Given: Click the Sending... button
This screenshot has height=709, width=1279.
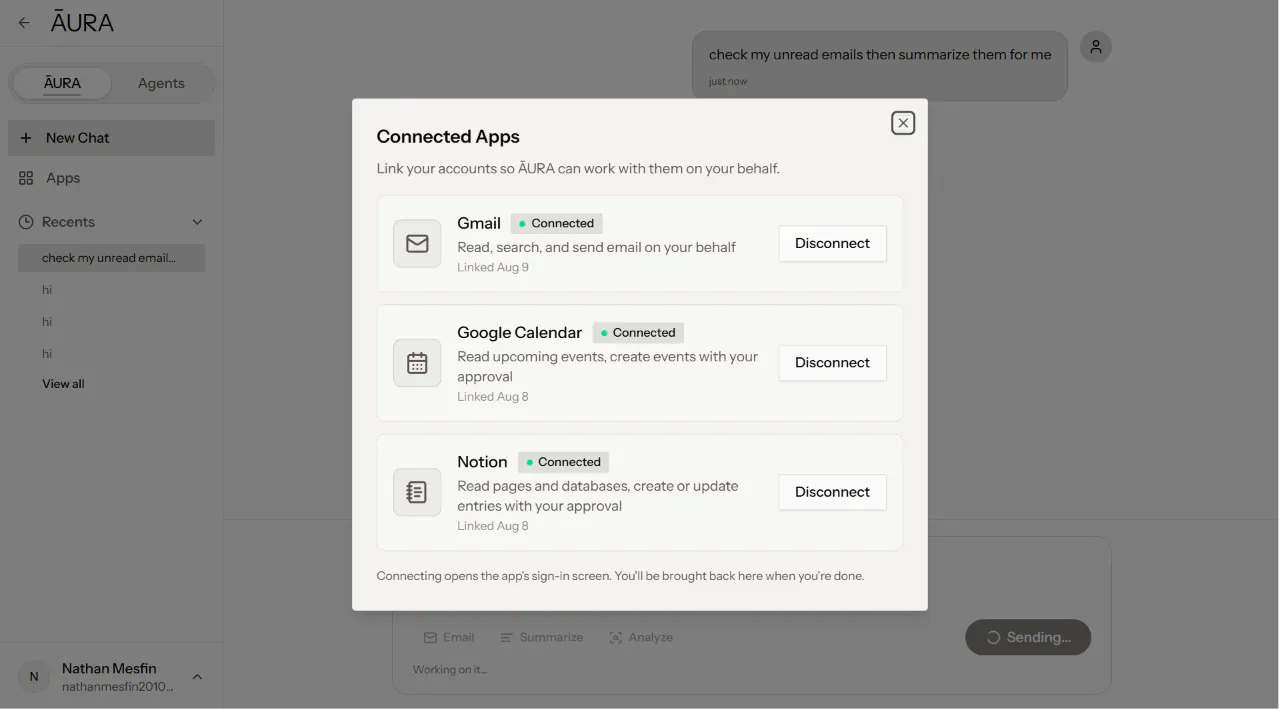Looking at the screenshot, I should coord(1028,637).
